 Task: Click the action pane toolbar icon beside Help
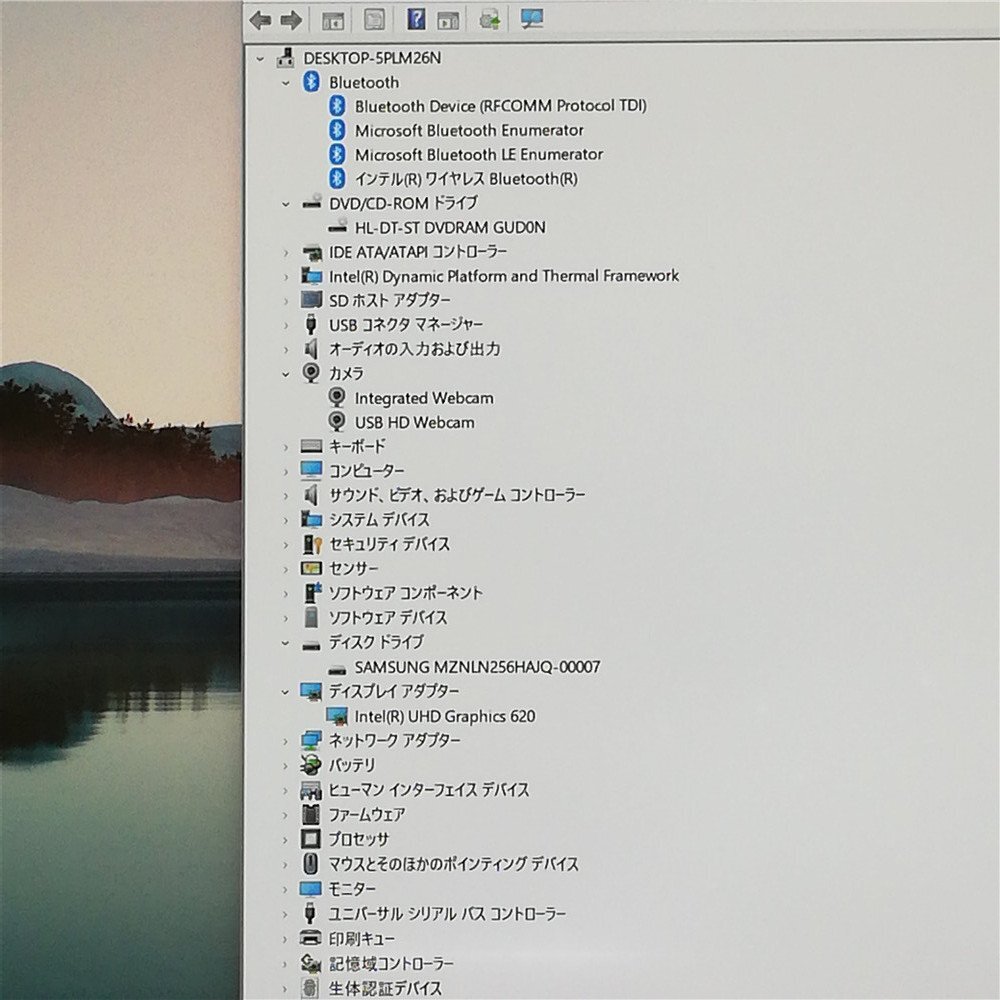pos(448,20)
